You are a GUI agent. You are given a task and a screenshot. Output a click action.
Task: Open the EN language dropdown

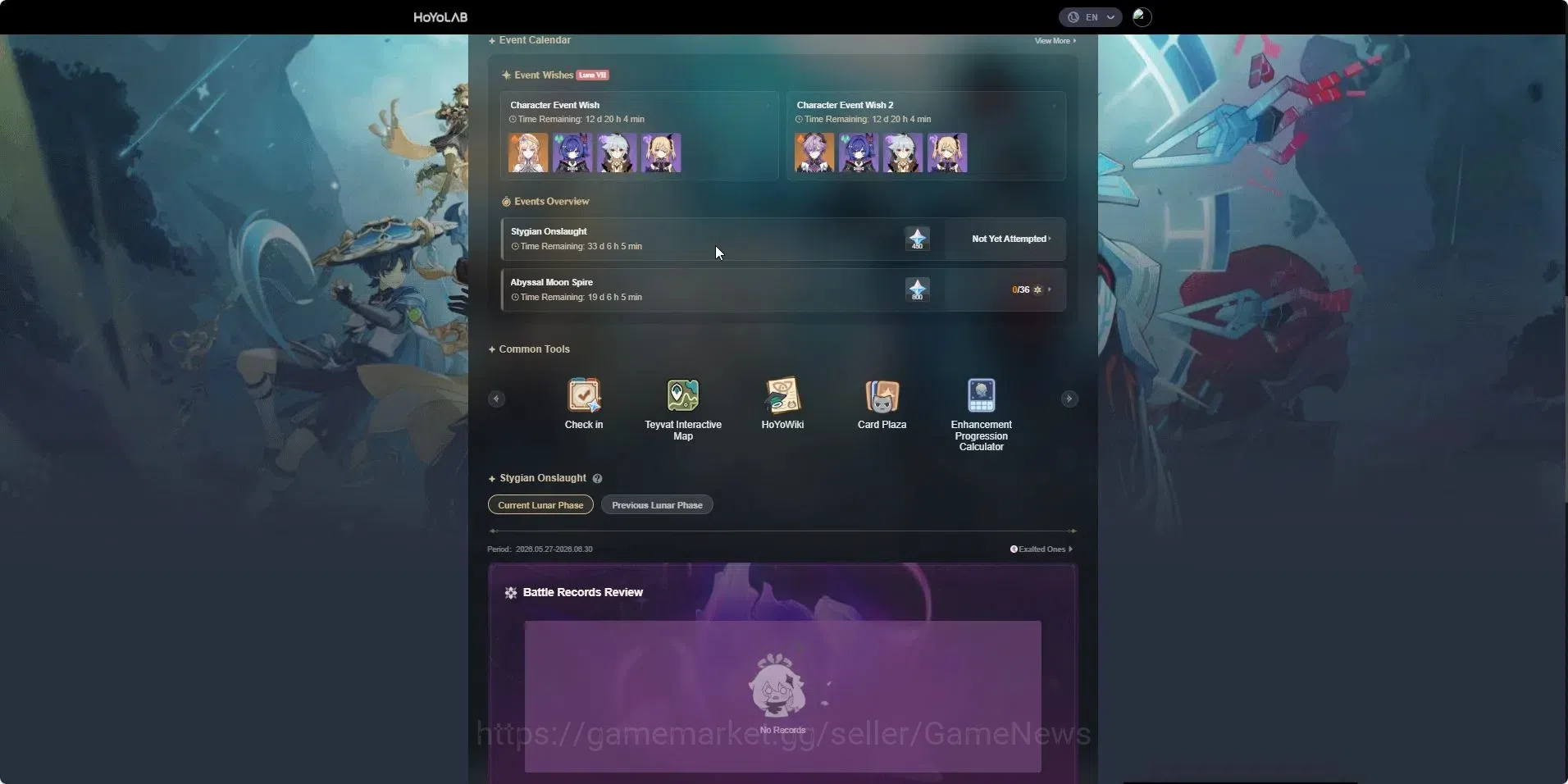(x=1090, y=17)
